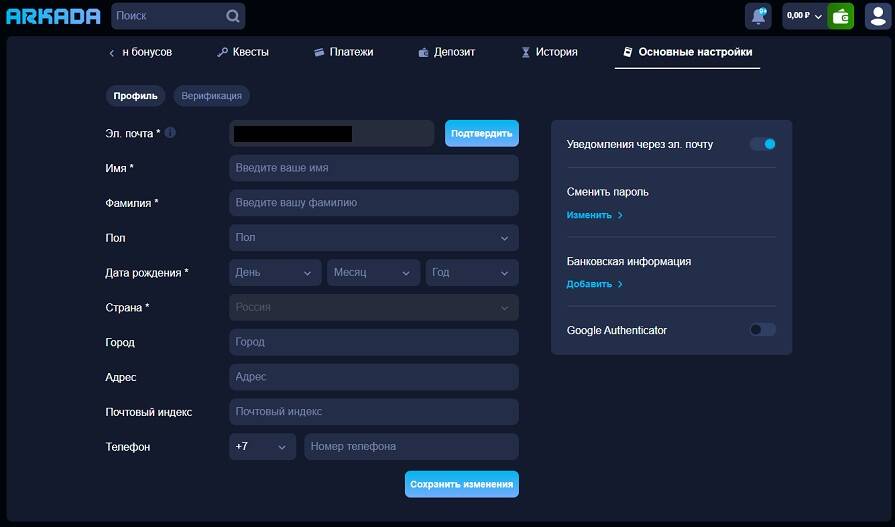895x527 pixels.
Task: Open the user profile avatar icon
Action: tap(878, 16)
